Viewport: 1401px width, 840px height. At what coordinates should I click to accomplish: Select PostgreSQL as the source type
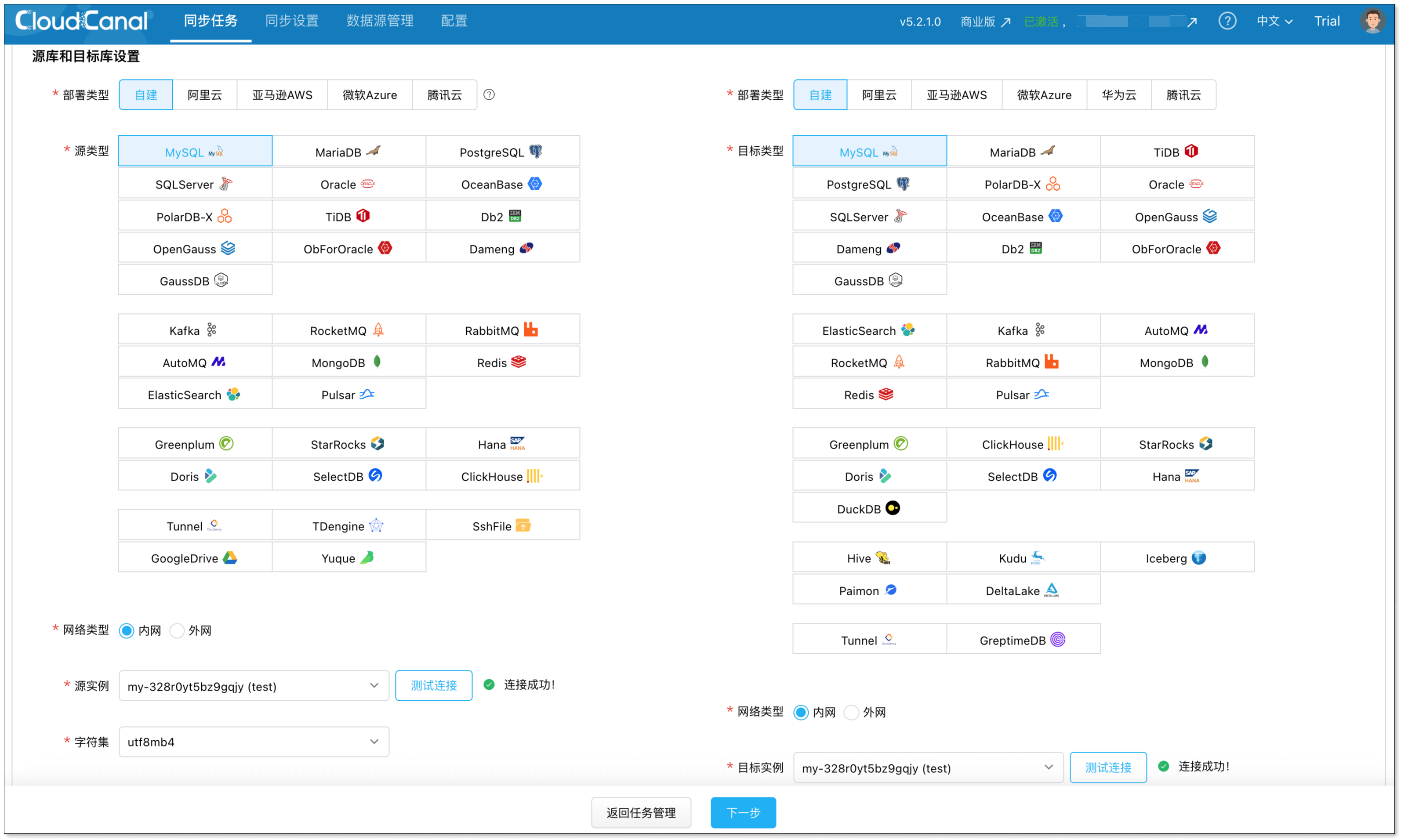(x=501, y=151)
